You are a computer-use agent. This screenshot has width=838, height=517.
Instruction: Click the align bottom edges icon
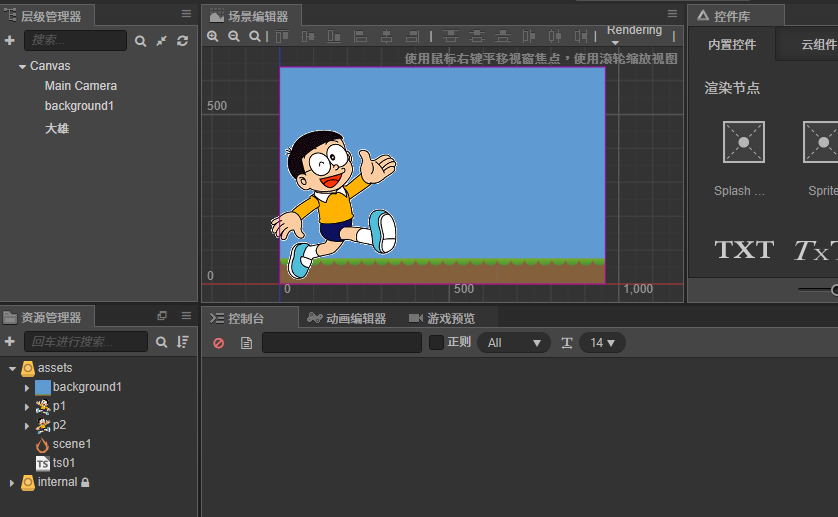[334, 36]
